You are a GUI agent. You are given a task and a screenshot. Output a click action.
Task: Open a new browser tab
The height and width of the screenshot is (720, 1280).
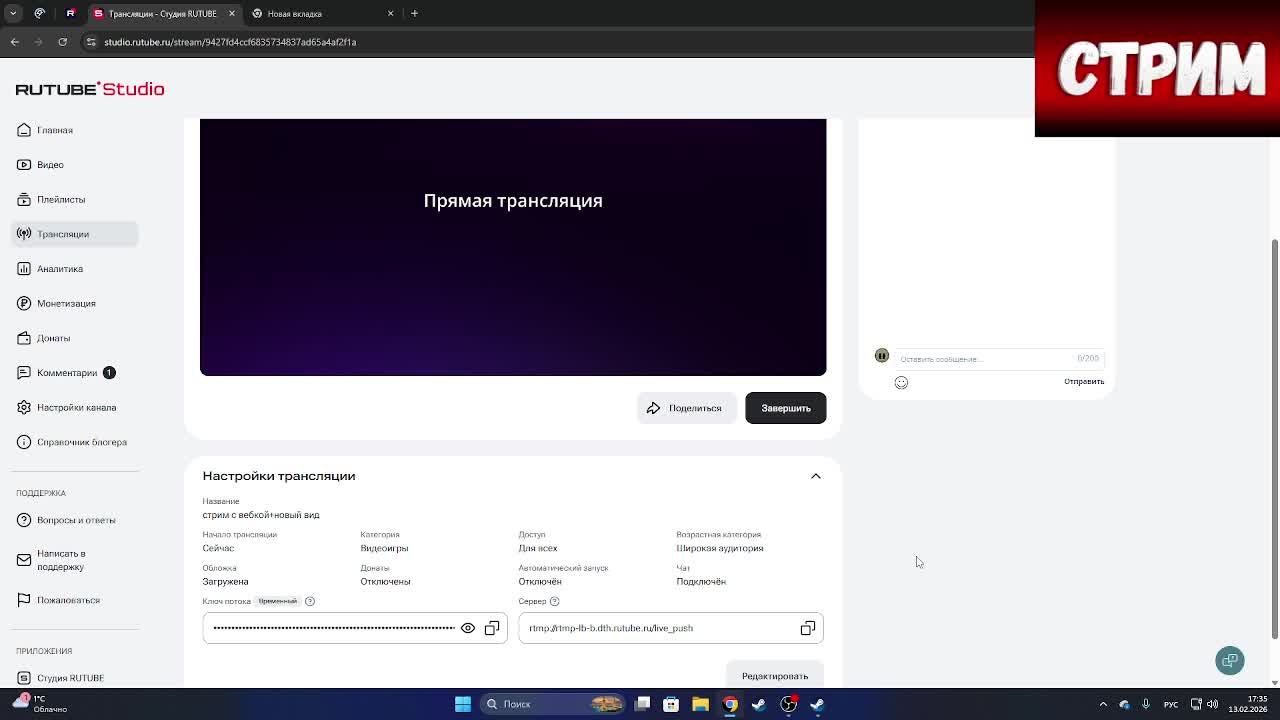414,14
